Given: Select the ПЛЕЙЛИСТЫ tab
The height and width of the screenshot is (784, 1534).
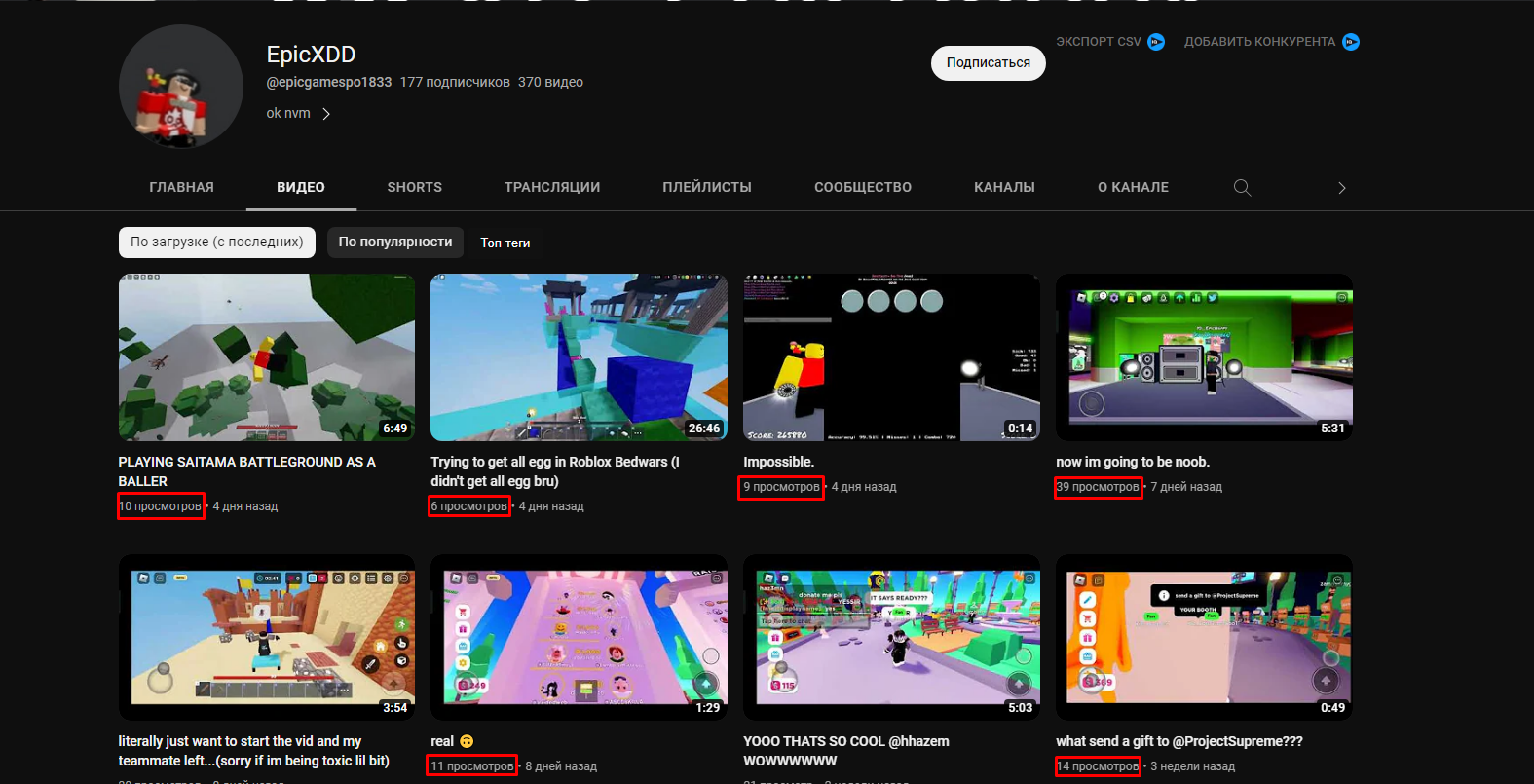Looking at the screenshot, I should pyautogui.click(x=707, y=187).
